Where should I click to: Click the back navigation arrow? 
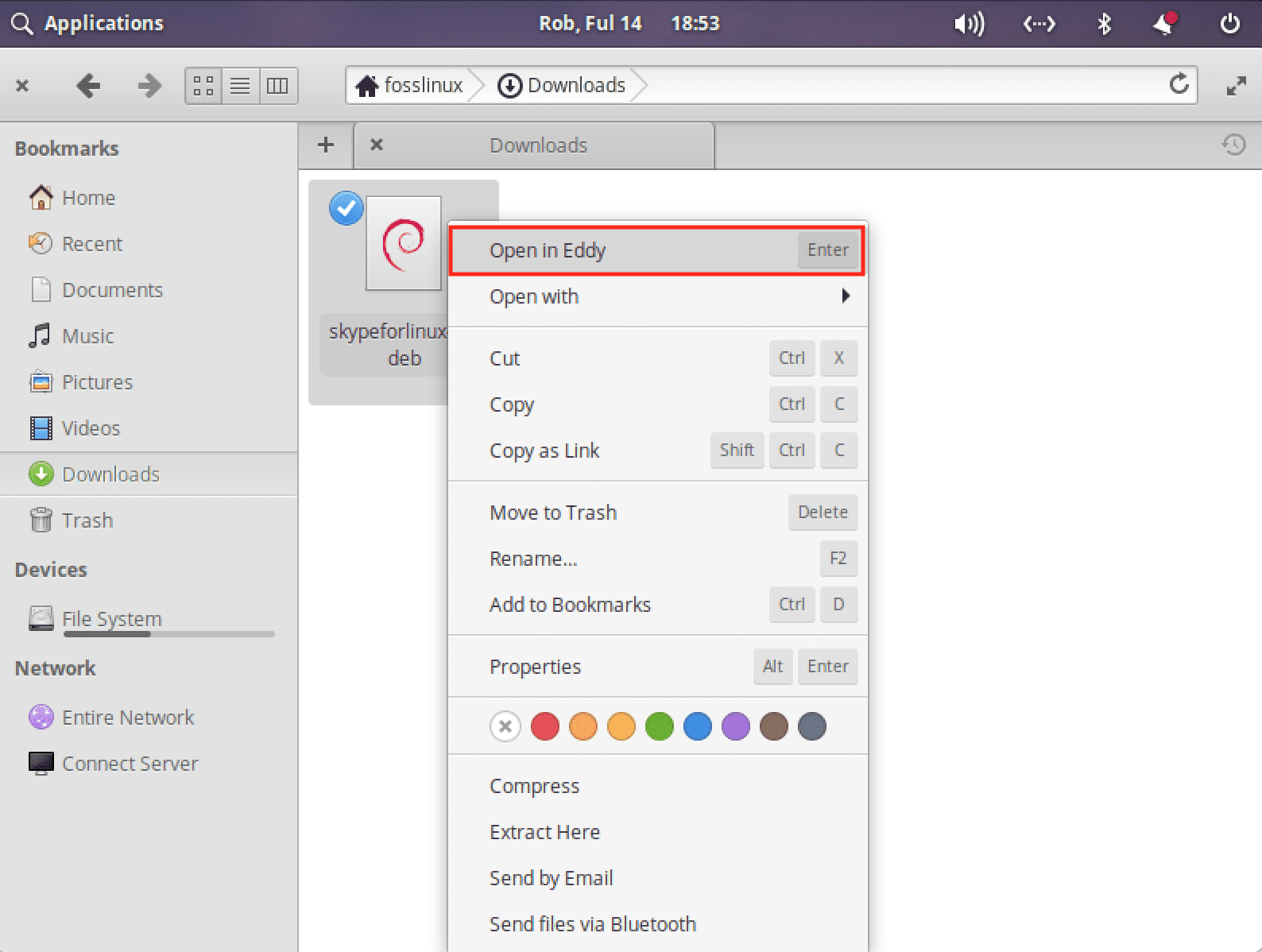pyautogui.click(x=87, y=86)
